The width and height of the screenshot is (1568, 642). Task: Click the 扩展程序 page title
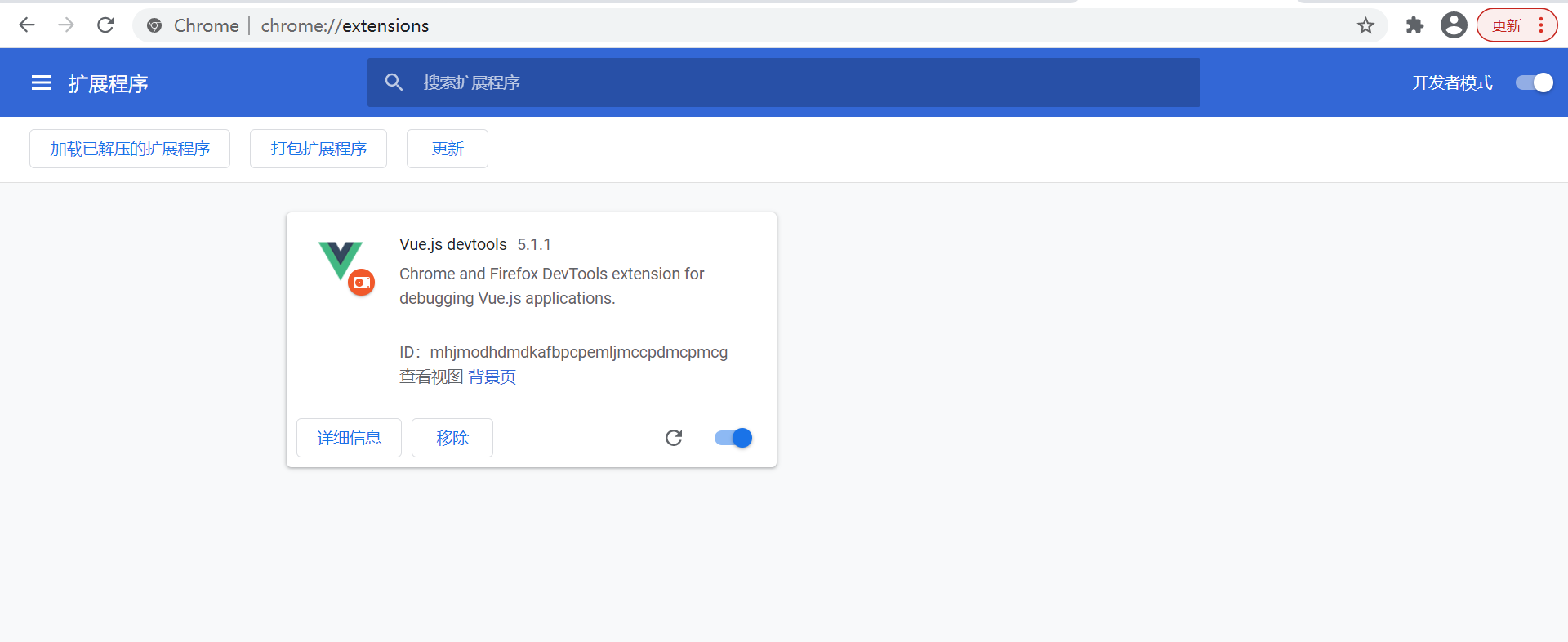pos(108,83)
